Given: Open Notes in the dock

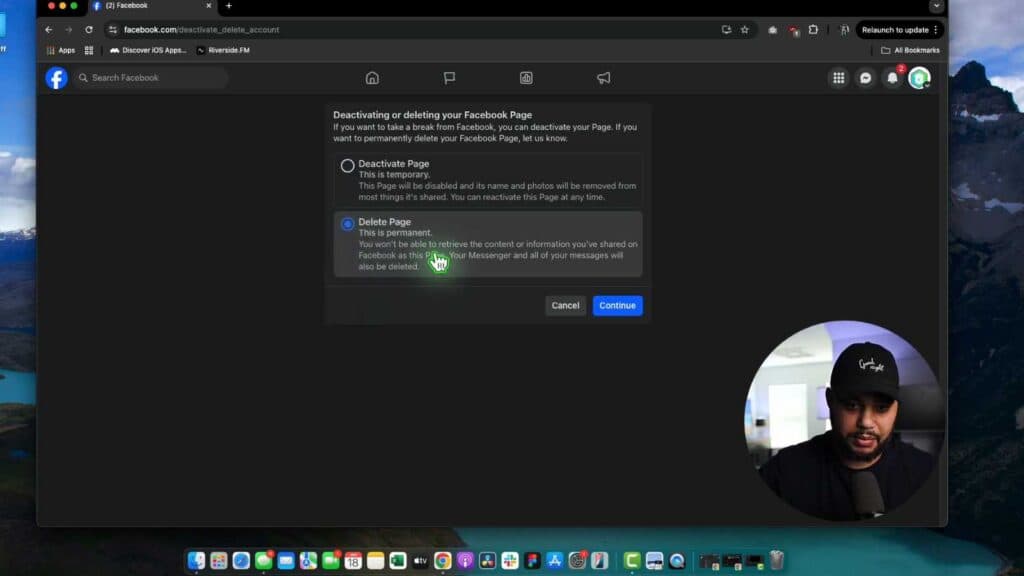Looking at the screenshot, I should [x=376, y=560].
